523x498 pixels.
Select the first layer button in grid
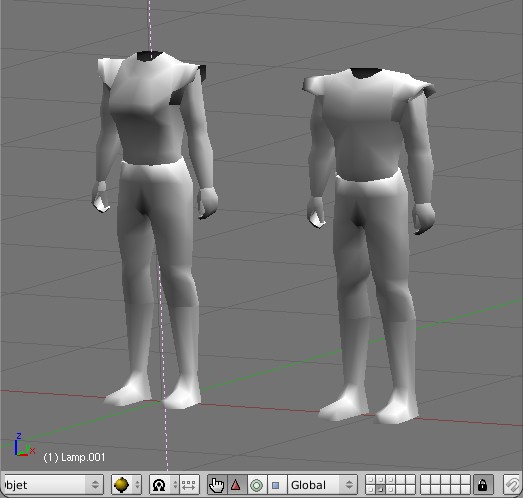click(x=371, y=480)
